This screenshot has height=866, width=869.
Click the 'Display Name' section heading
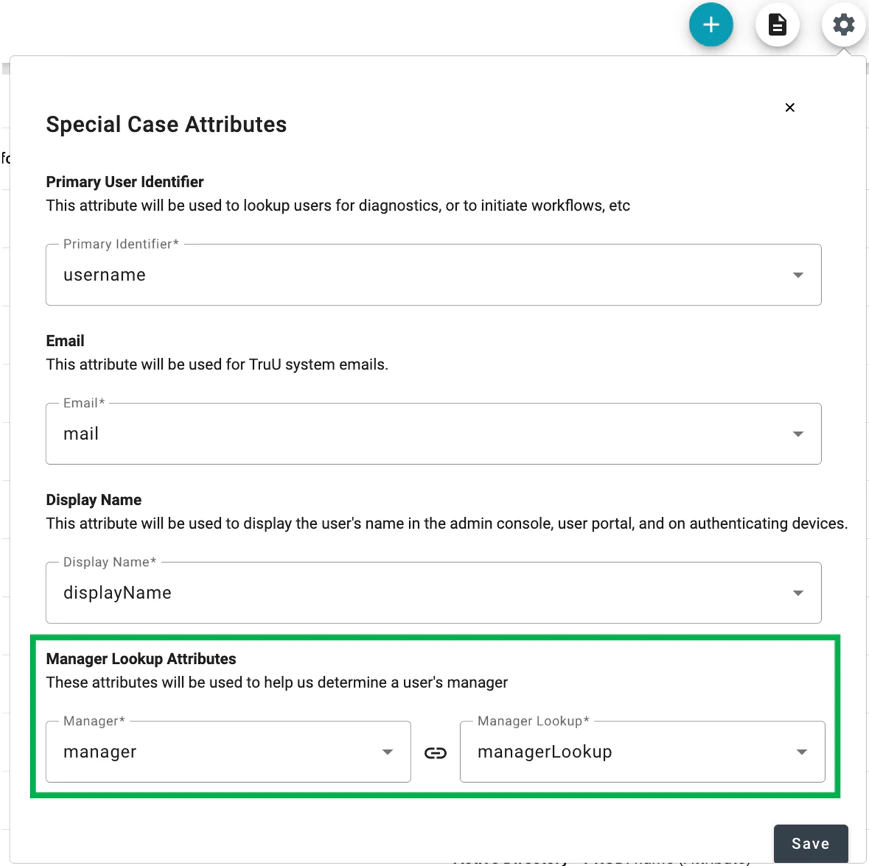pos(94,500)
